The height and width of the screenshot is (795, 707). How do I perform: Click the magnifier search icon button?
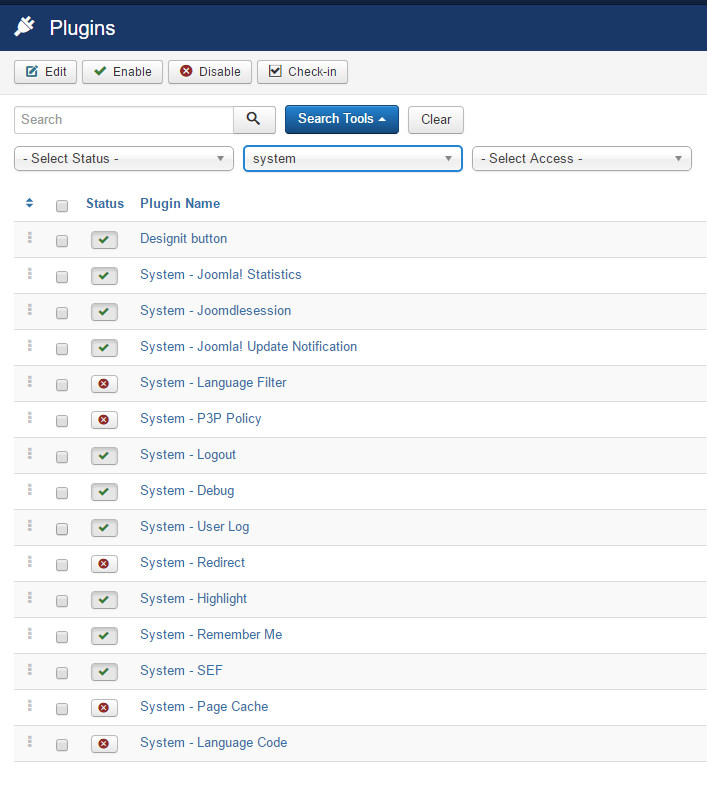click(x=254, y=119)
